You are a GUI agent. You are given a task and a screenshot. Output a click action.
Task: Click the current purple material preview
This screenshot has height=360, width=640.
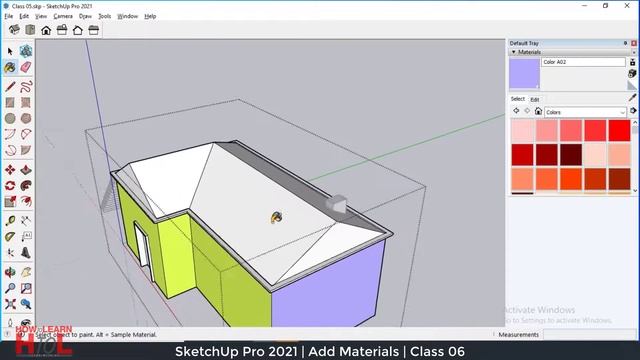pyautogui.click(x=524, y=73)
